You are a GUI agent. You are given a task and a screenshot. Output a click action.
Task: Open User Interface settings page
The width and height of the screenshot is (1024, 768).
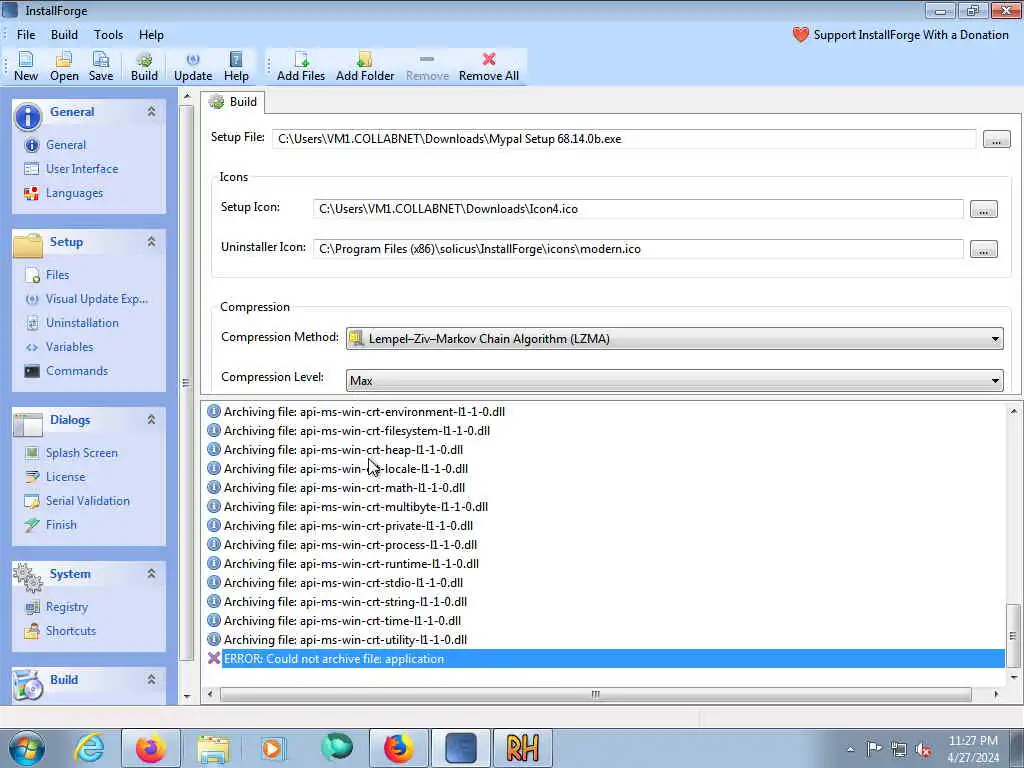click(82, 169)
